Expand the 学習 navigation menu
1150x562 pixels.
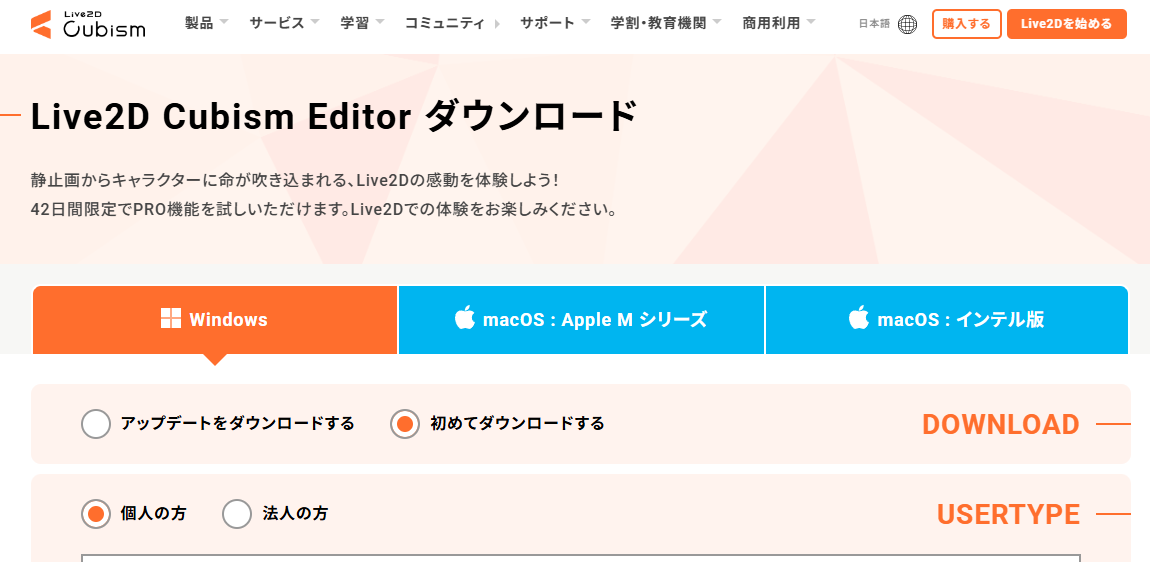pos(361,23)
